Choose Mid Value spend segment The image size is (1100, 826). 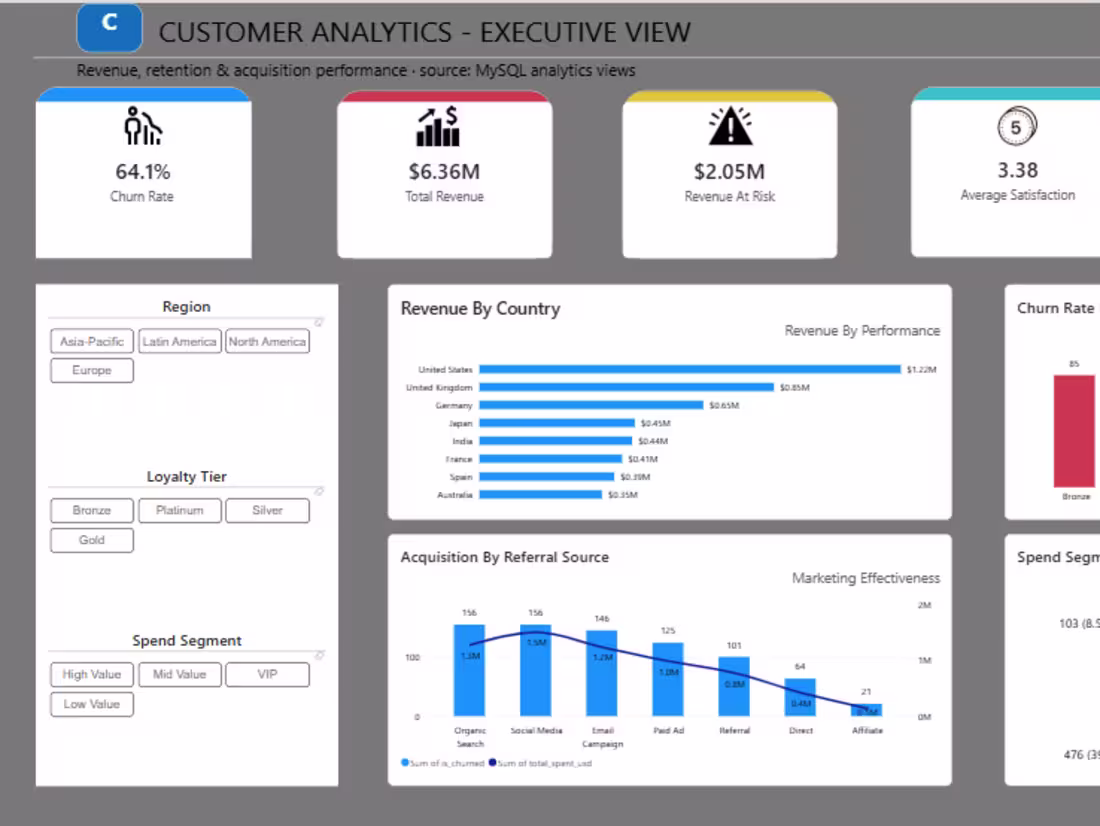point(180,674)
